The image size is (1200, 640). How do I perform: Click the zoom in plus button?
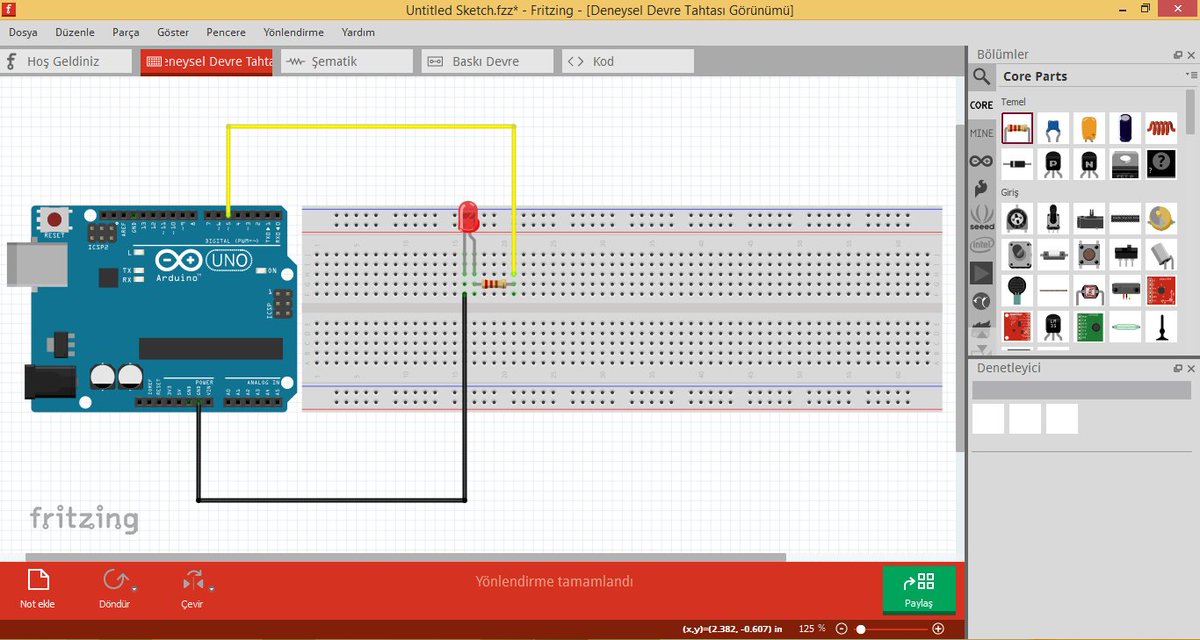click(x=938, y=629)
